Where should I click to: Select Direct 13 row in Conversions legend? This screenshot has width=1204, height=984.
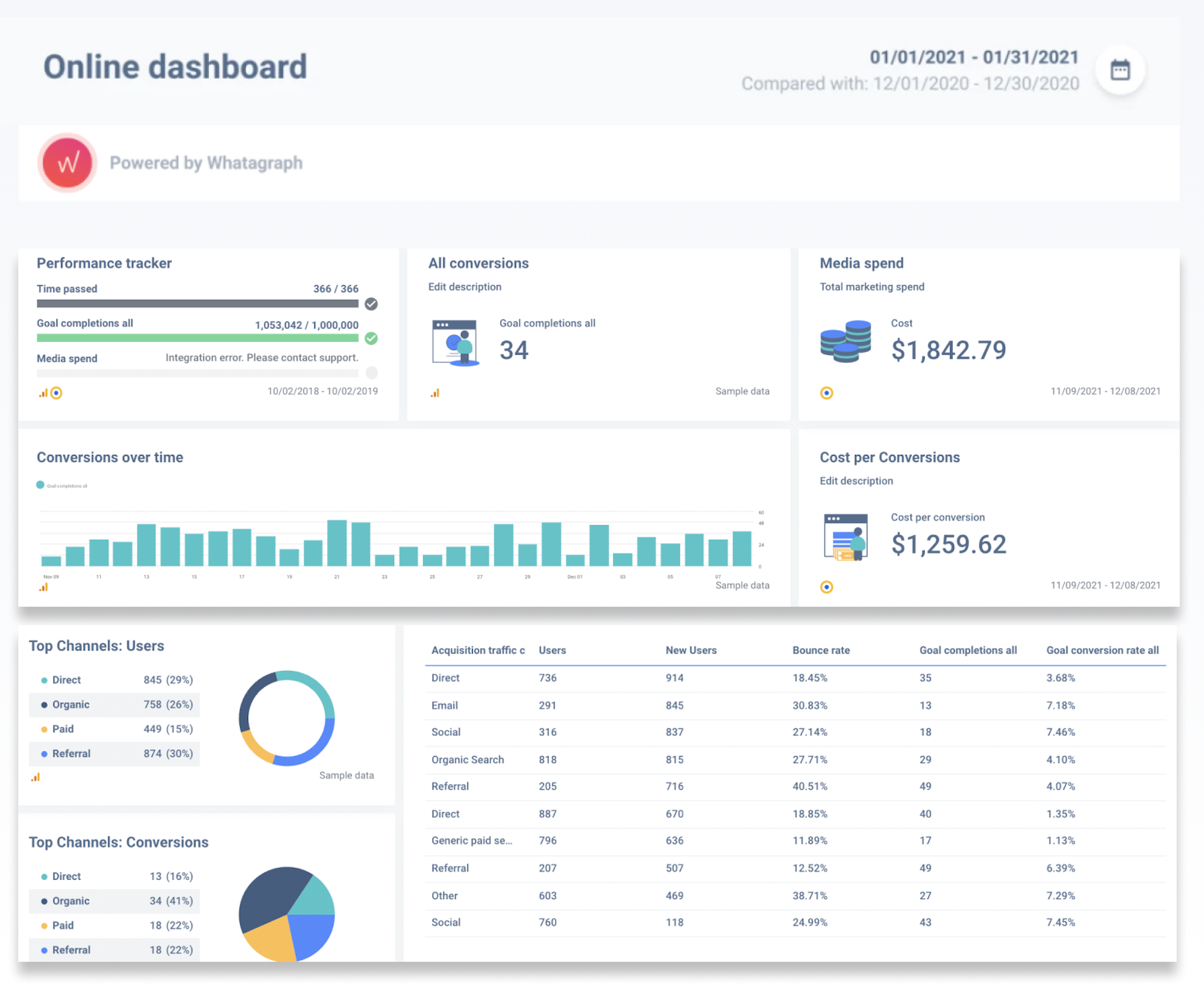pyautogui.click(x=115, y=876)
